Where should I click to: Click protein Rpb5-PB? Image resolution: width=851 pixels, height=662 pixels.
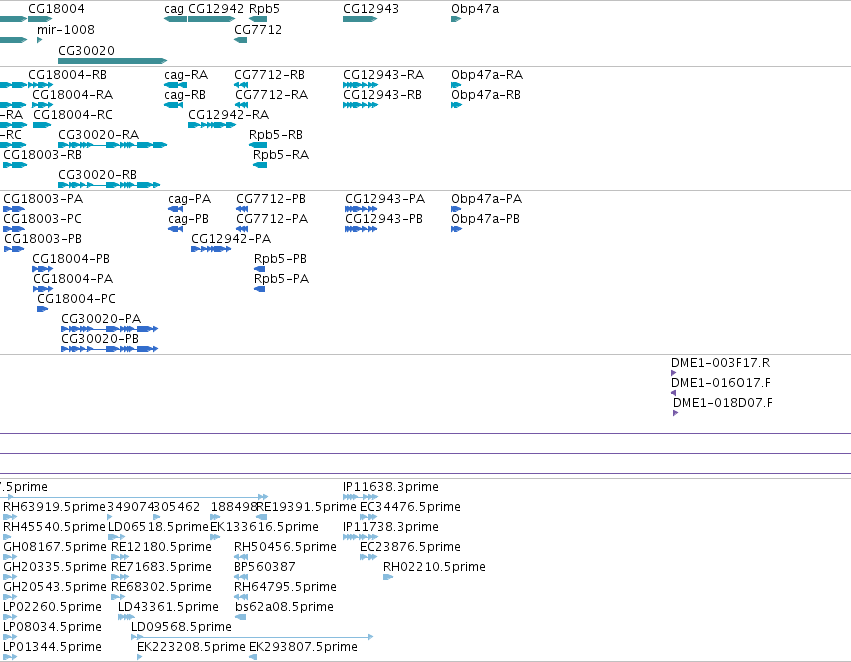280,259
